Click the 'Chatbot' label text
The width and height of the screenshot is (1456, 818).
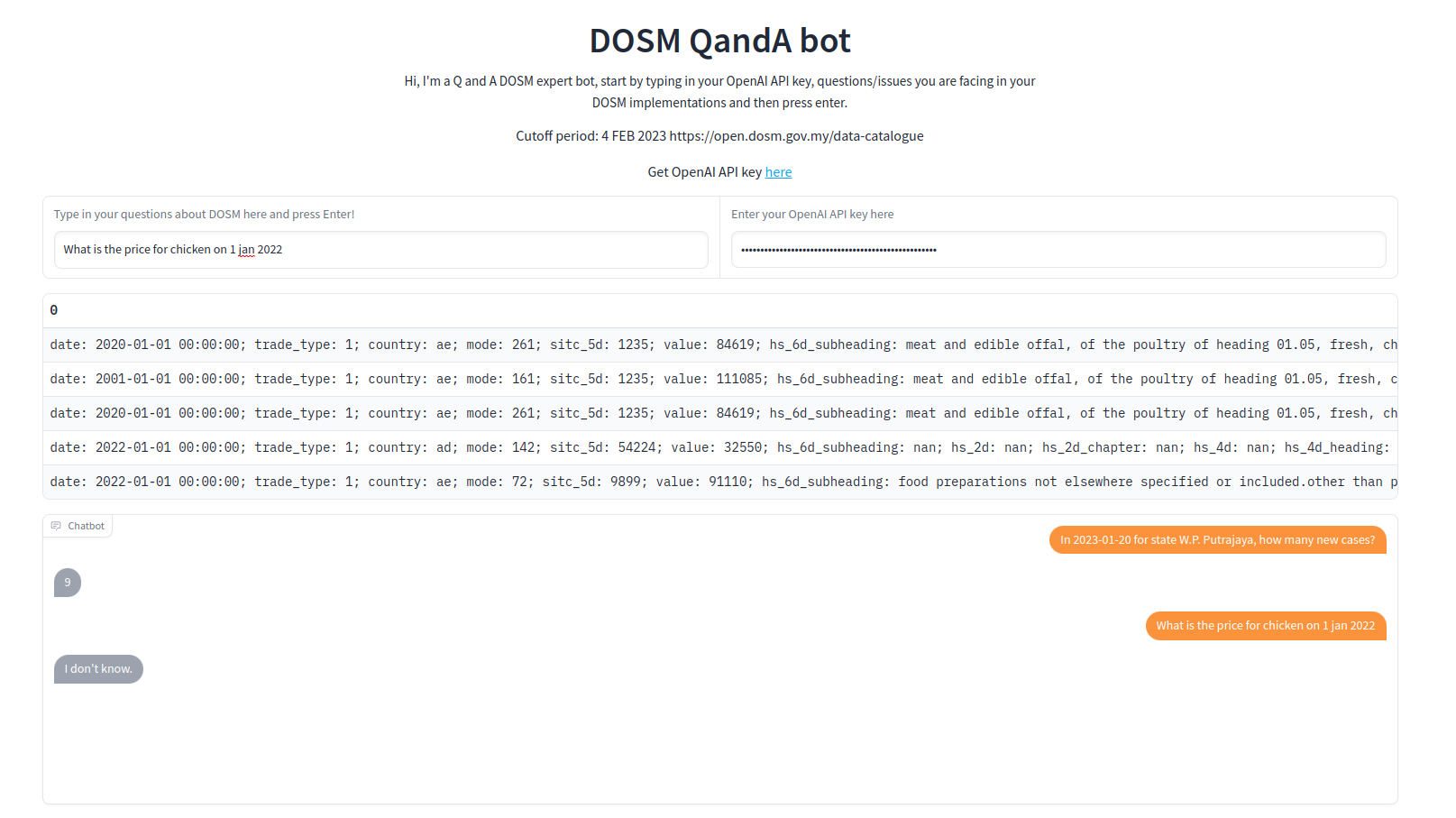[86, 526]
